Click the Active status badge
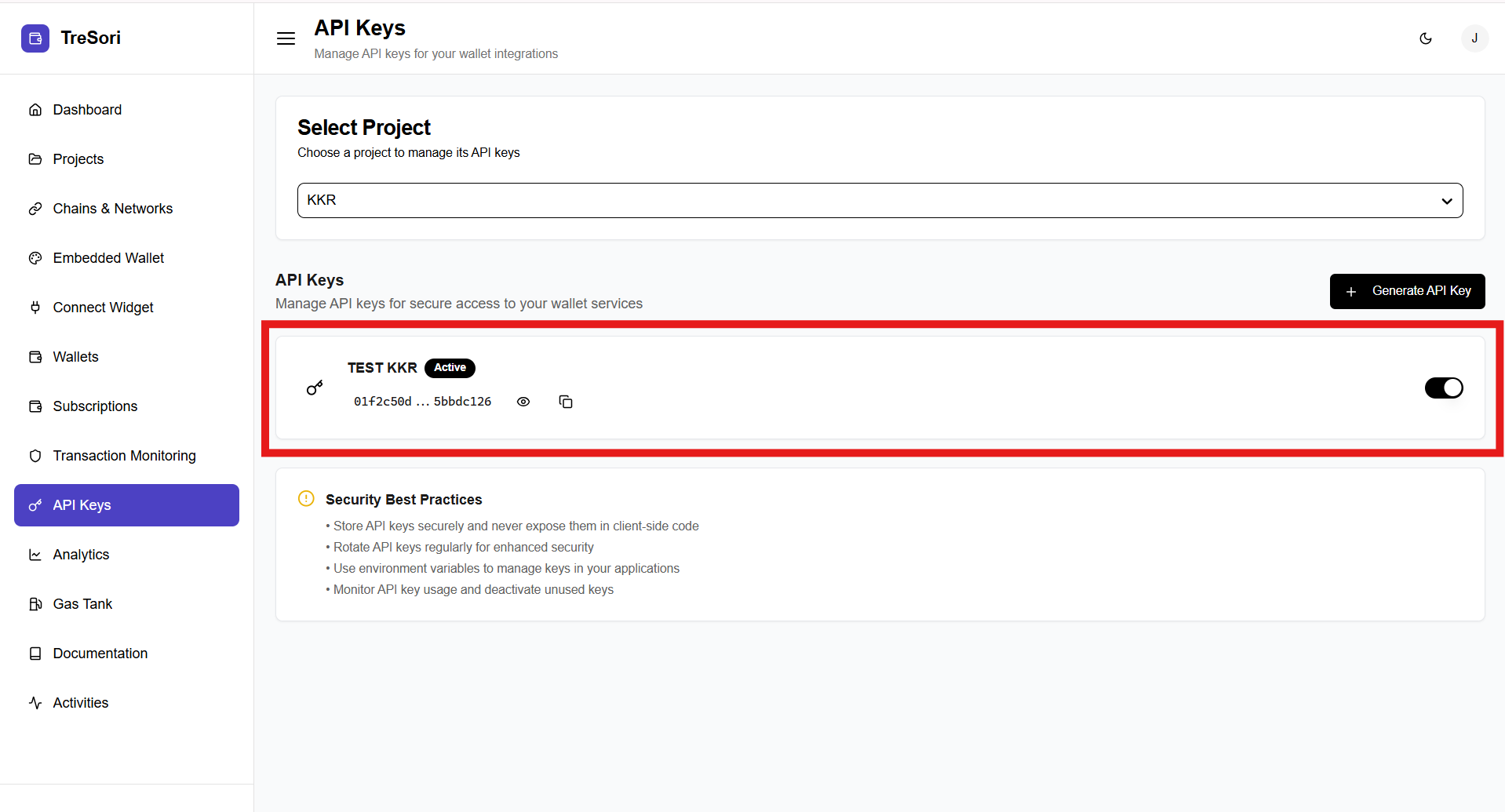 450,368
